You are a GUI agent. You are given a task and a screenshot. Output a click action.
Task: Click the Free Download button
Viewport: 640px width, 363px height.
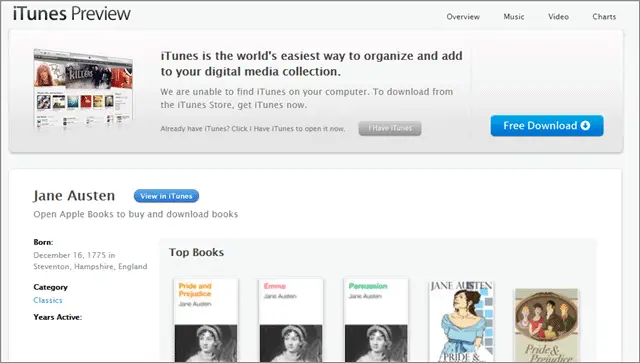tap(547, 126)
